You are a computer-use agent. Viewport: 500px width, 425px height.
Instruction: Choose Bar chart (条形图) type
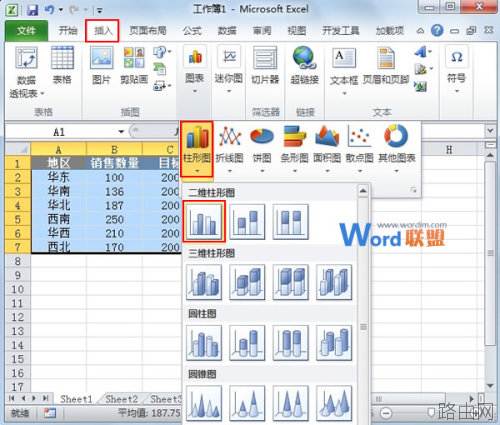[294, 149]
